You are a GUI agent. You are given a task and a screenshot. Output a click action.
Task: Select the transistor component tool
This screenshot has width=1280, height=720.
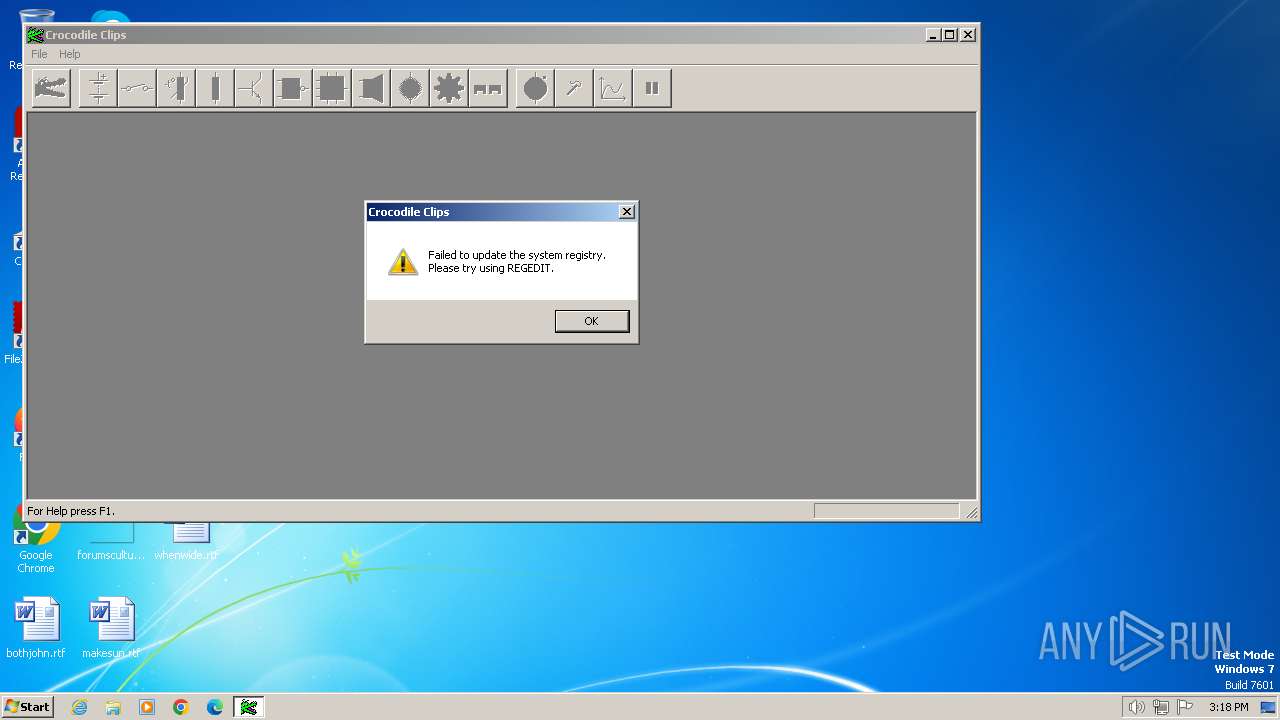[254, 88]
